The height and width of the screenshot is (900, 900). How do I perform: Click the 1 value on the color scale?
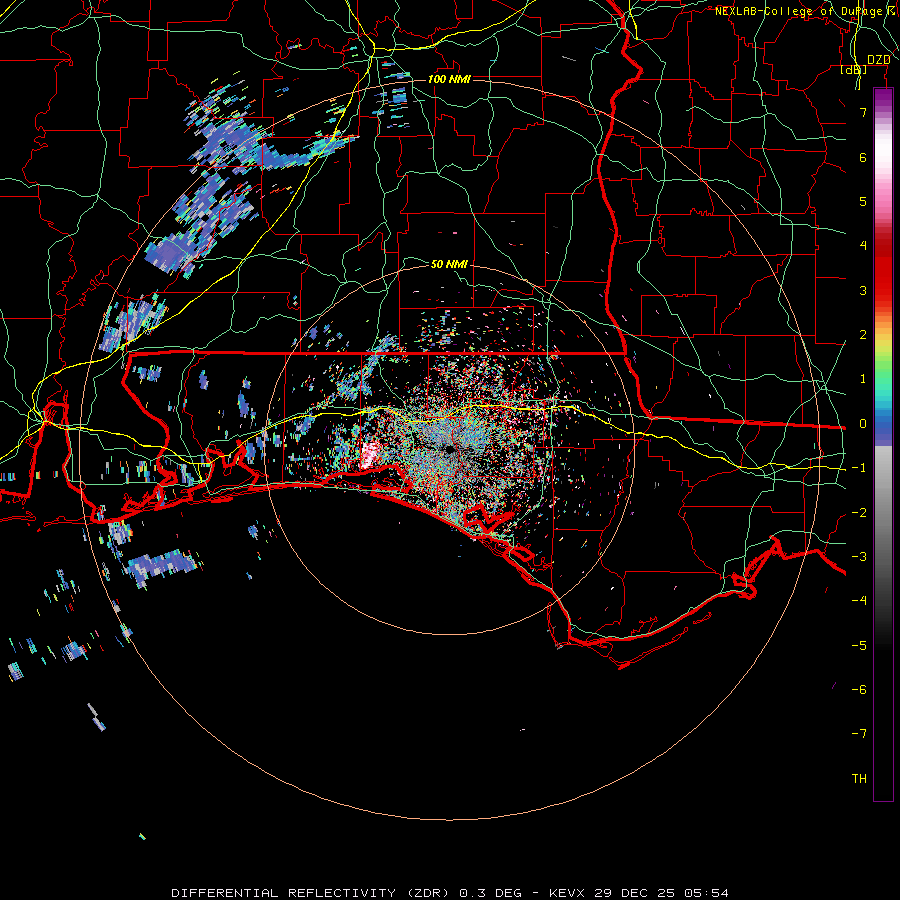coord(863,379)
